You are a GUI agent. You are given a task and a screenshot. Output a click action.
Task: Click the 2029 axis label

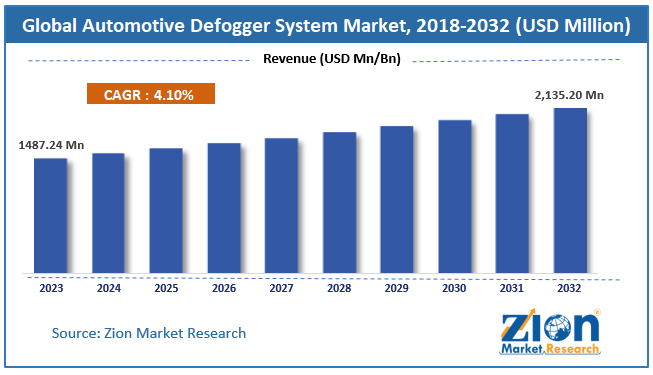coord(396,288)
